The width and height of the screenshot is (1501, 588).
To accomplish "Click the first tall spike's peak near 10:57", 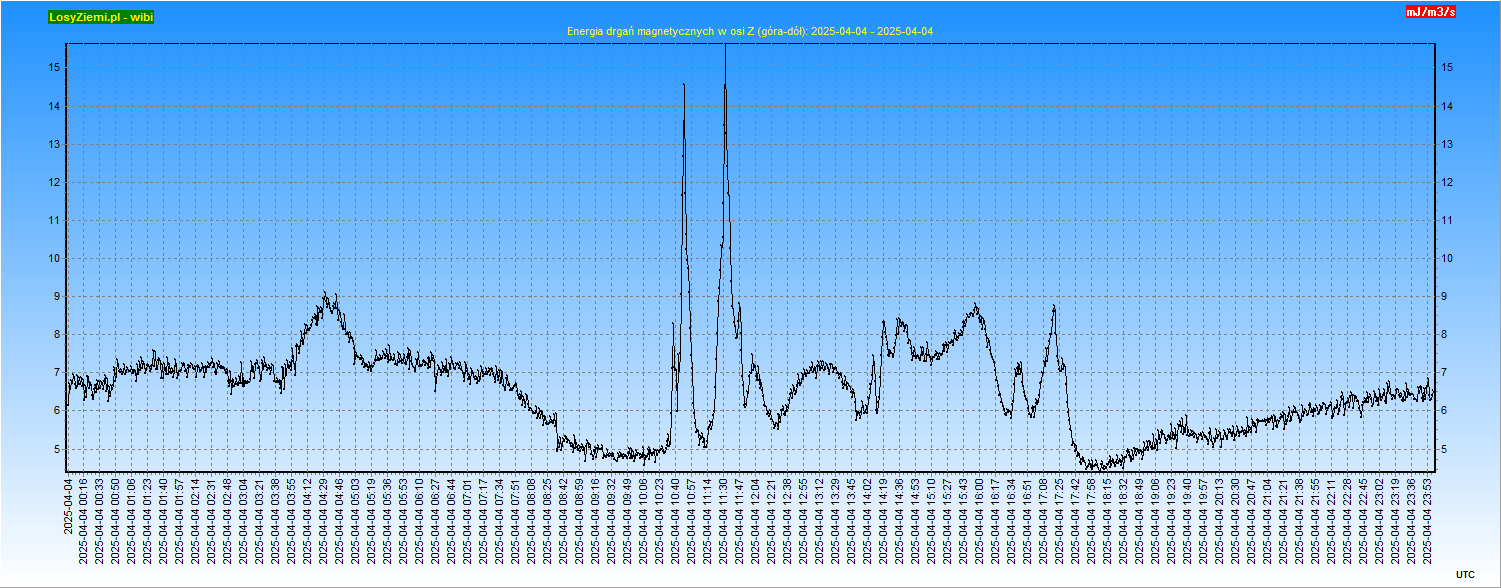I will click(x=684, y=85).
